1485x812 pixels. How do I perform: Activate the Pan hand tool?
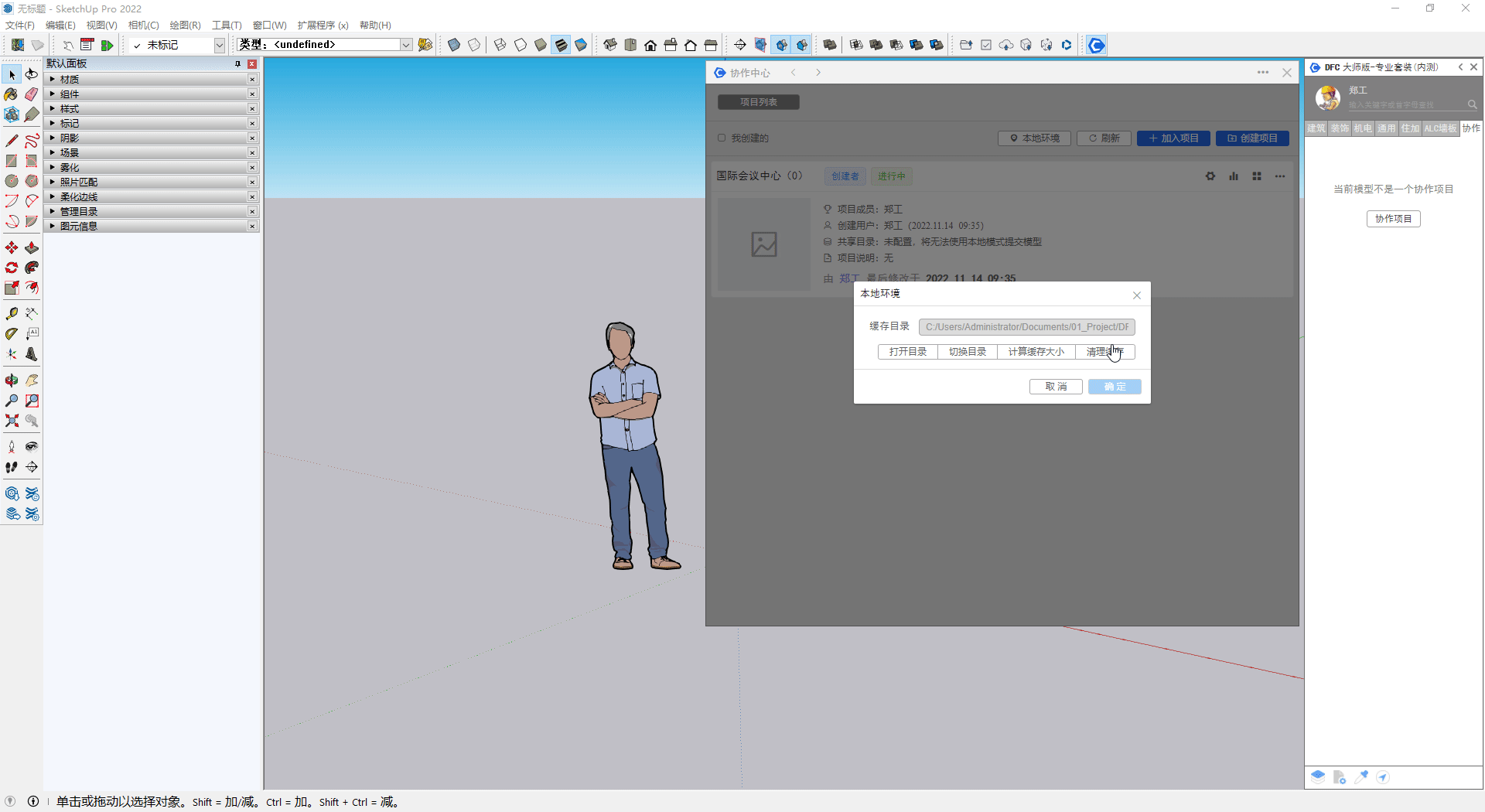(32, 380)
